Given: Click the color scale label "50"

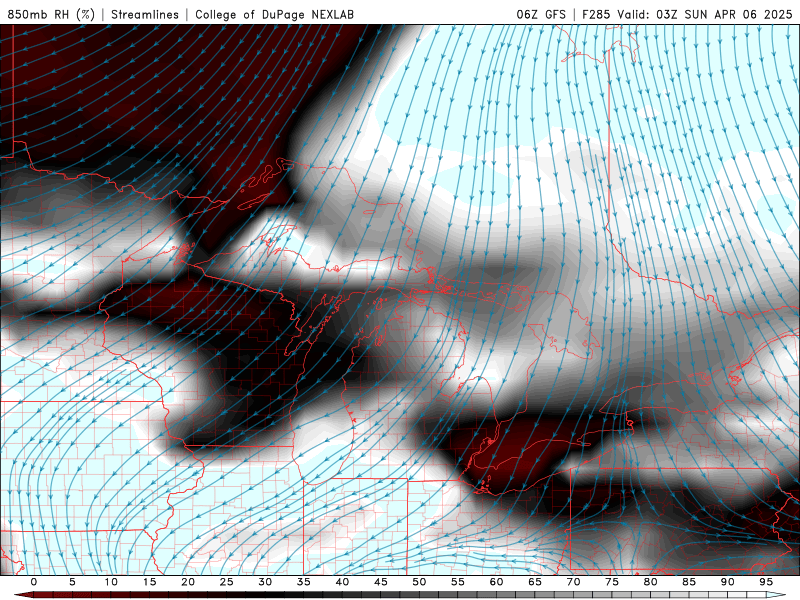Looking at the screenshot, I should coord(419,582).
